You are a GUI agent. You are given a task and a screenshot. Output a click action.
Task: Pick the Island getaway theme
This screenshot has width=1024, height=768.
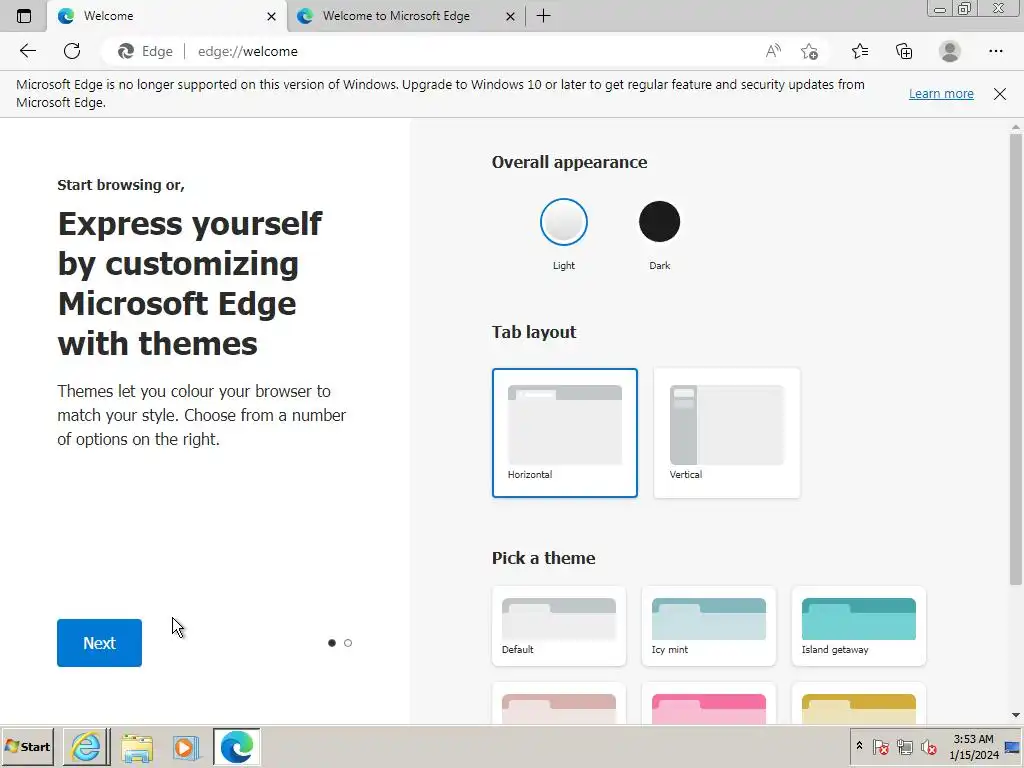[859, 626]
